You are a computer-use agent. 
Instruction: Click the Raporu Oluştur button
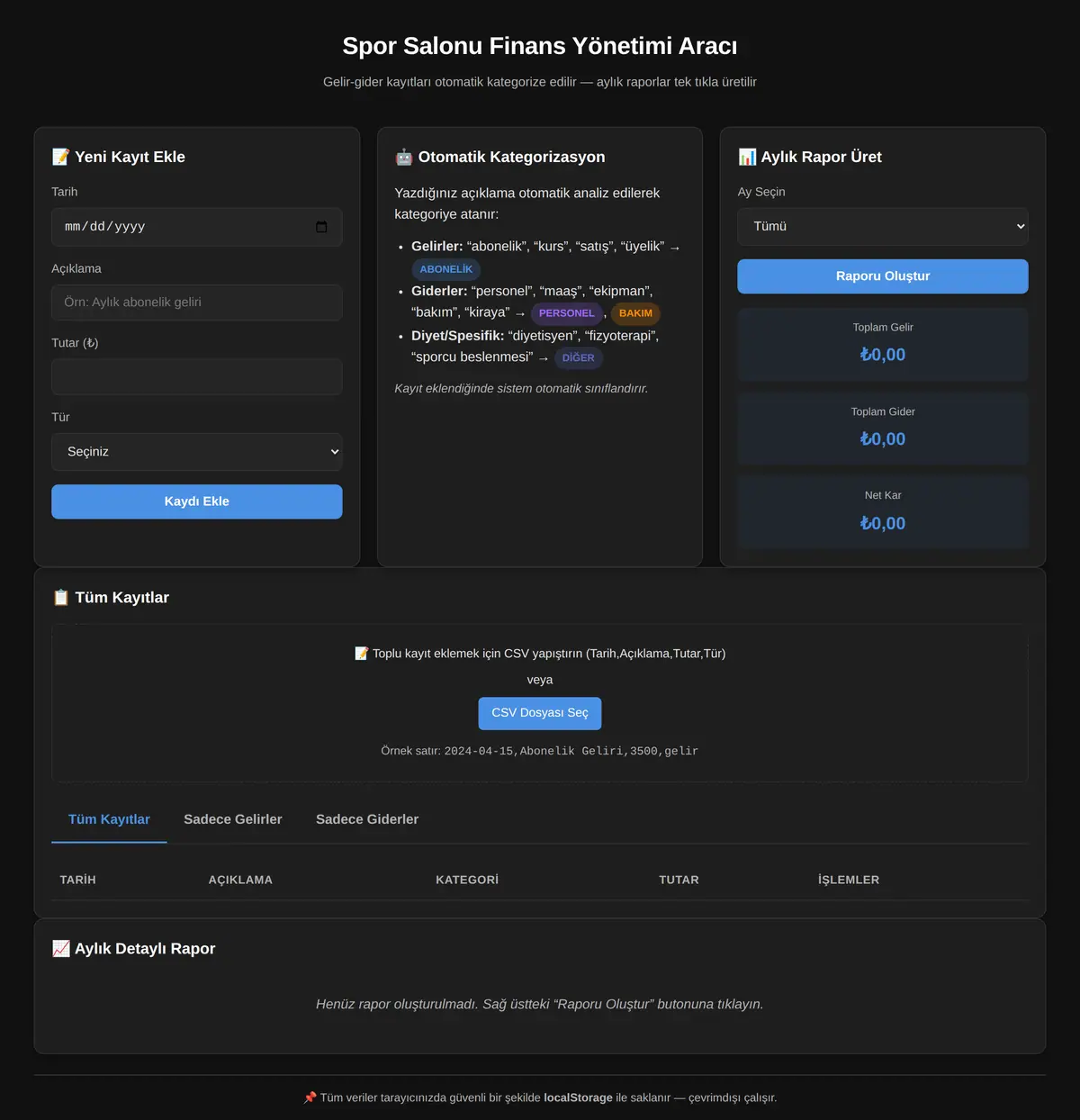(x=883, y=276)
